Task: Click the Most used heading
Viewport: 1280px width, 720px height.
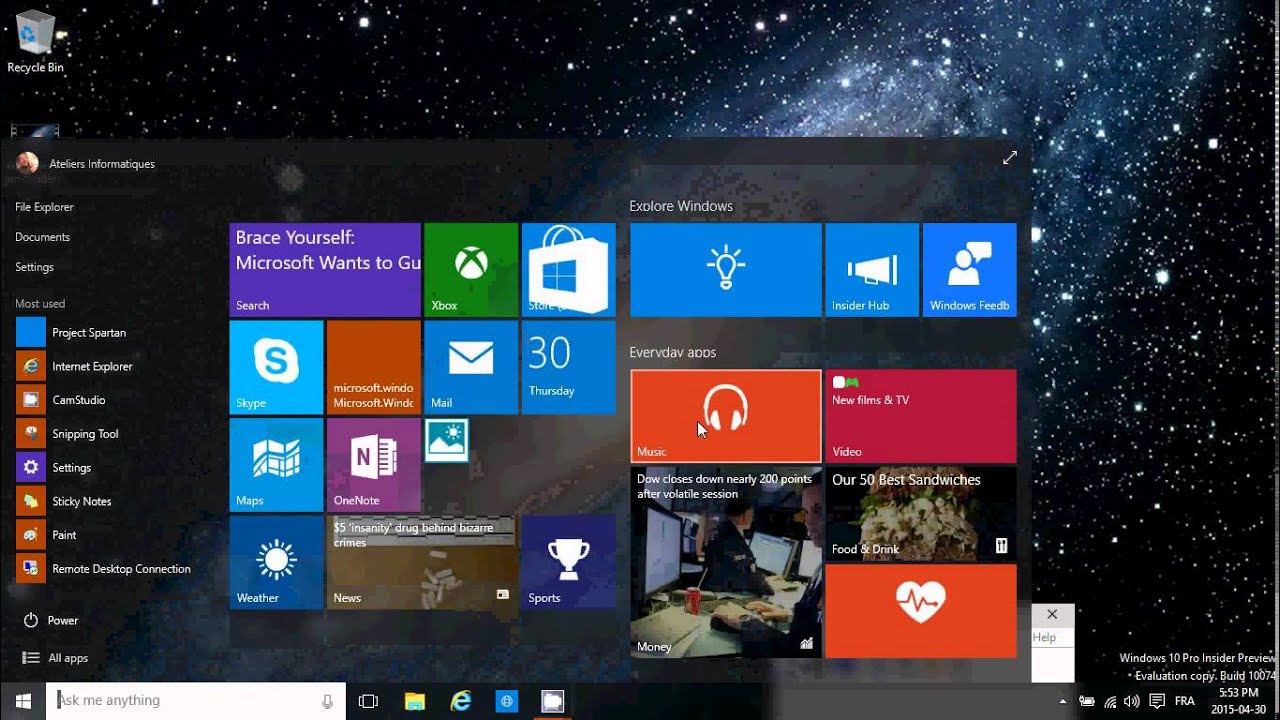Action: pyautogui.click(x=40, y=303)
